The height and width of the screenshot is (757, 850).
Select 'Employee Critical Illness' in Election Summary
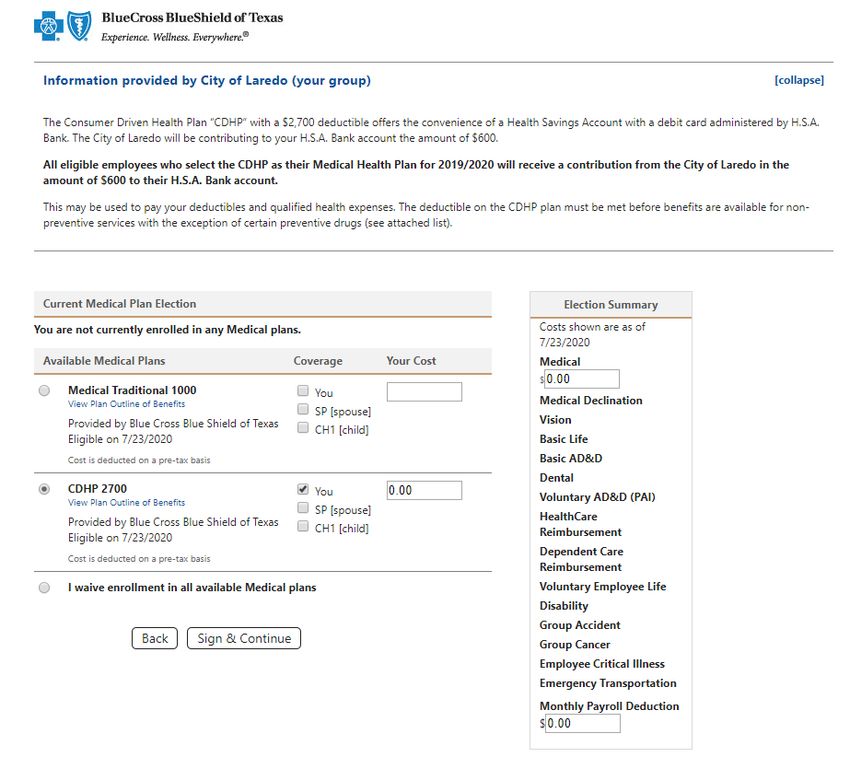point(602,664)
